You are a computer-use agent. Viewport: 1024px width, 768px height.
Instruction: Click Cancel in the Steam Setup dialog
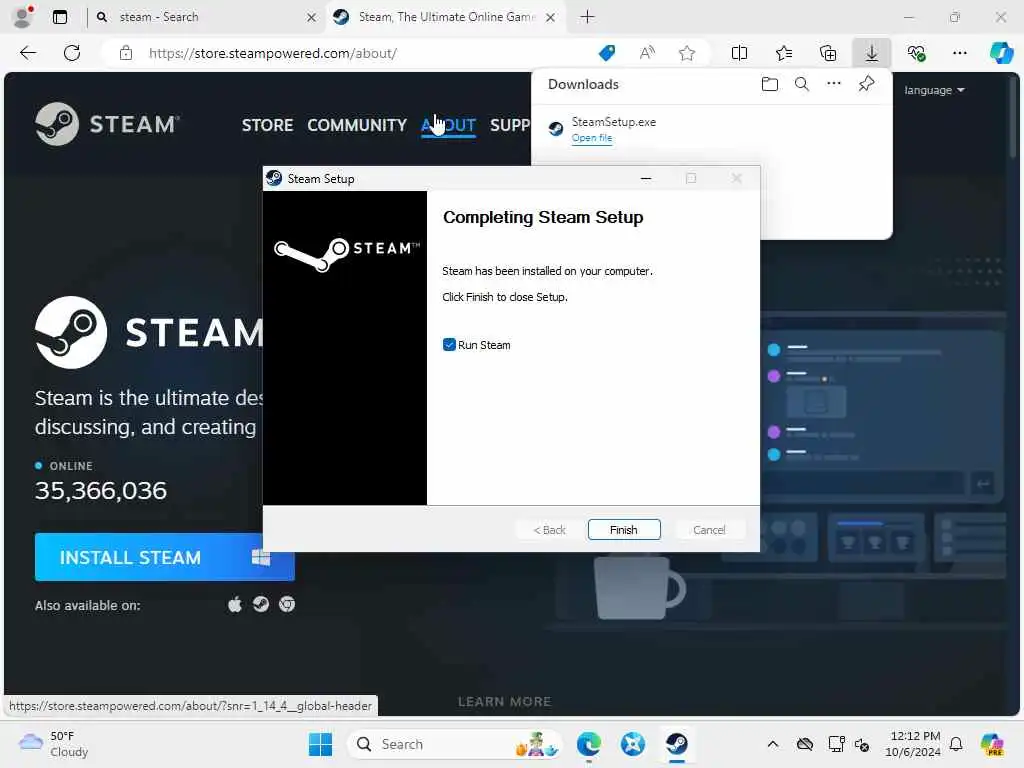[x=709, y=530]
